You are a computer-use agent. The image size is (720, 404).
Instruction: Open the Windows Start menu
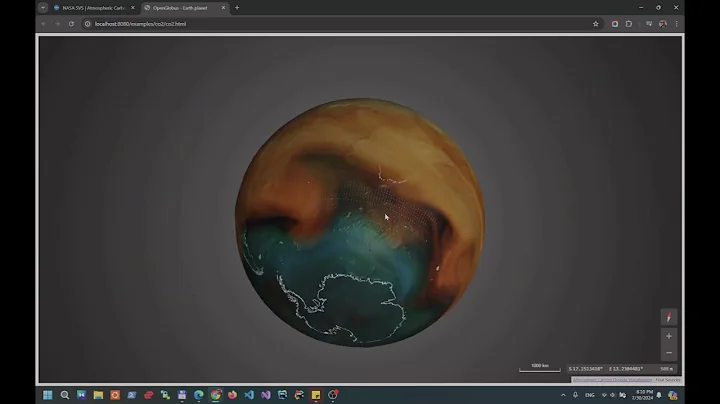coord(48,395)
